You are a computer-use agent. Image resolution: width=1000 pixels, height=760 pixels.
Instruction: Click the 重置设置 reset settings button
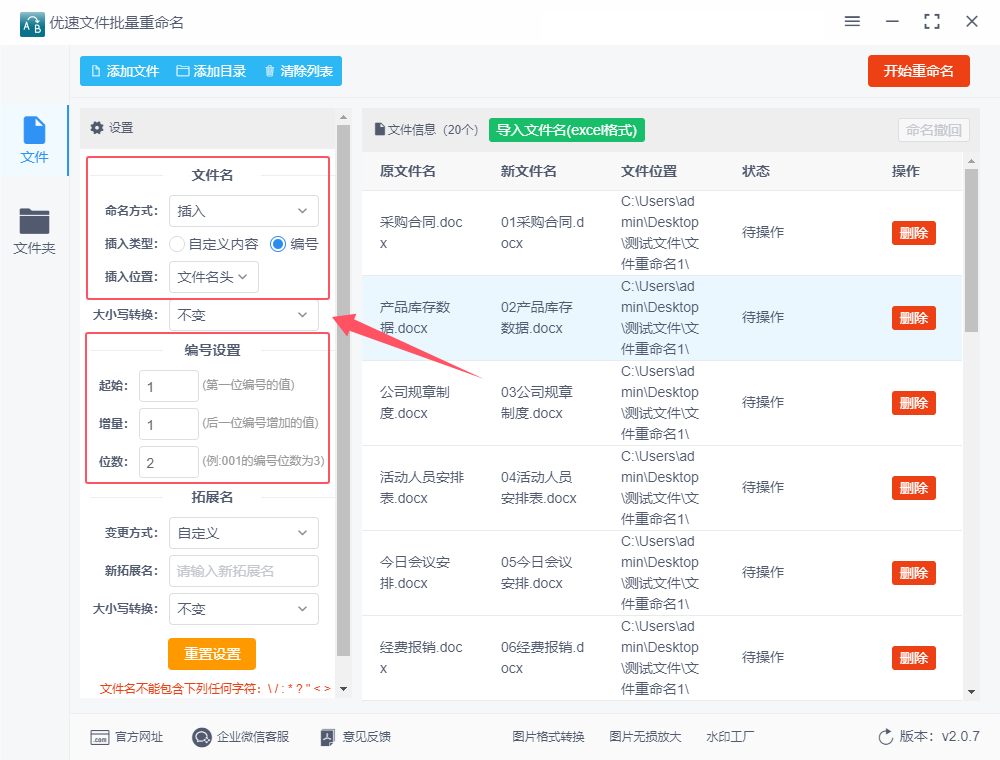click(212, 654)
